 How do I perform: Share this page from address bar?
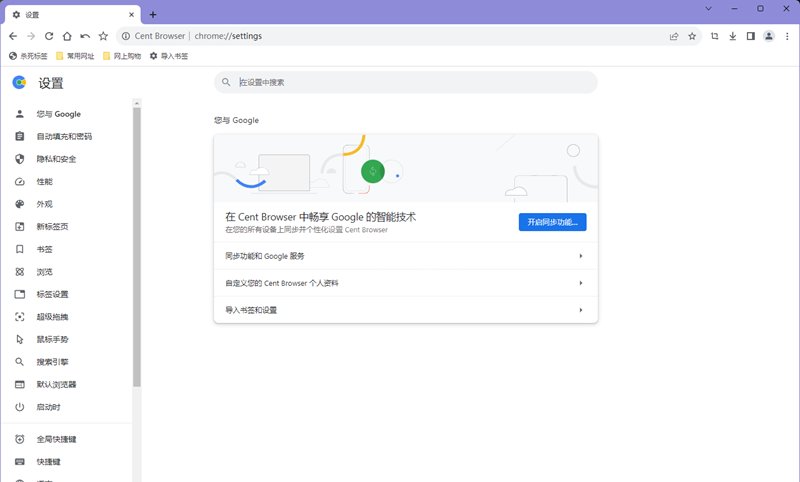(674, 36)
